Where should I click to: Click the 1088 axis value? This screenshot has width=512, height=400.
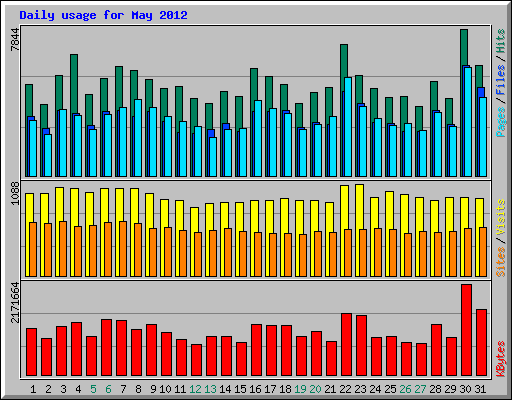tap(15, 193)
